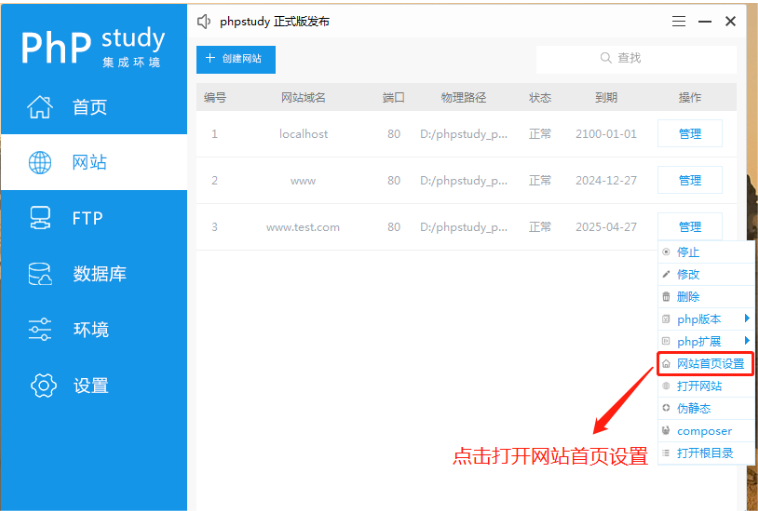Click the localhost domain cell
The height and width of the screenshot is (511, 758).
(x=304, y=134)
